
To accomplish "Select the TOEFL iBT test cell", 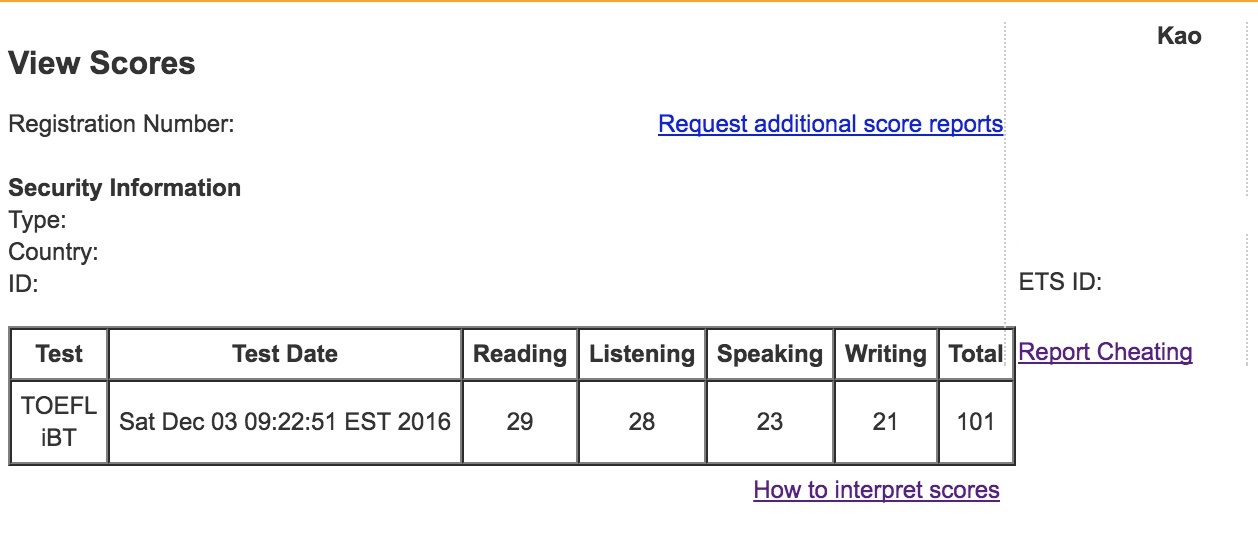I will pos(59,422).
